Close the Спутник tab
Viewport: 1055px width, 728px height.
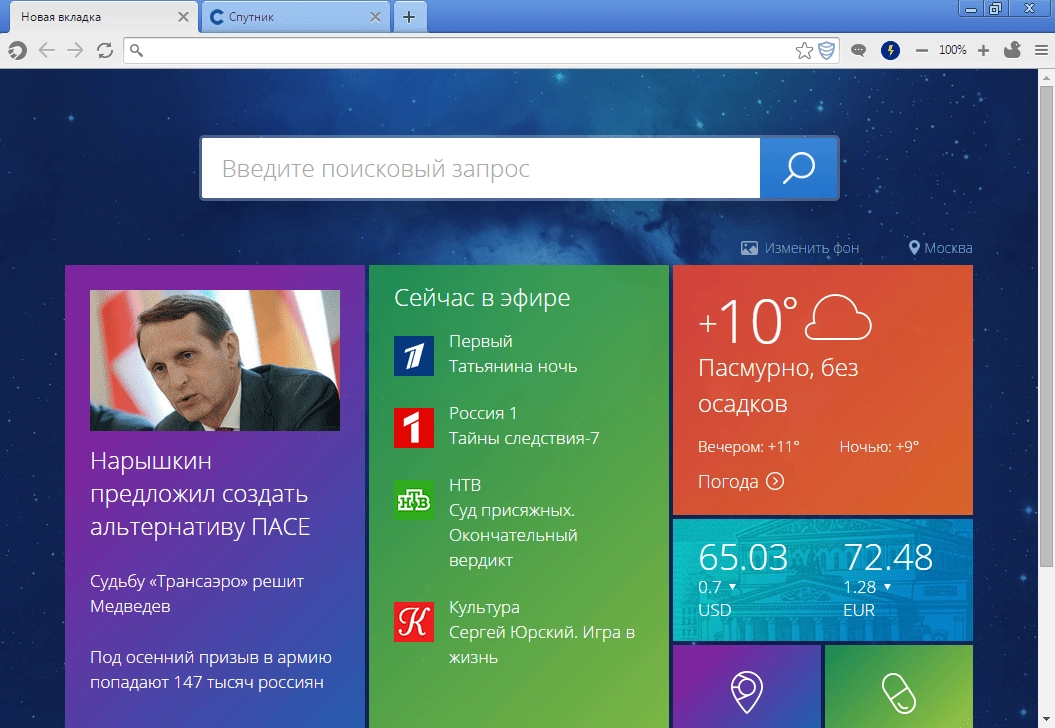375,17
